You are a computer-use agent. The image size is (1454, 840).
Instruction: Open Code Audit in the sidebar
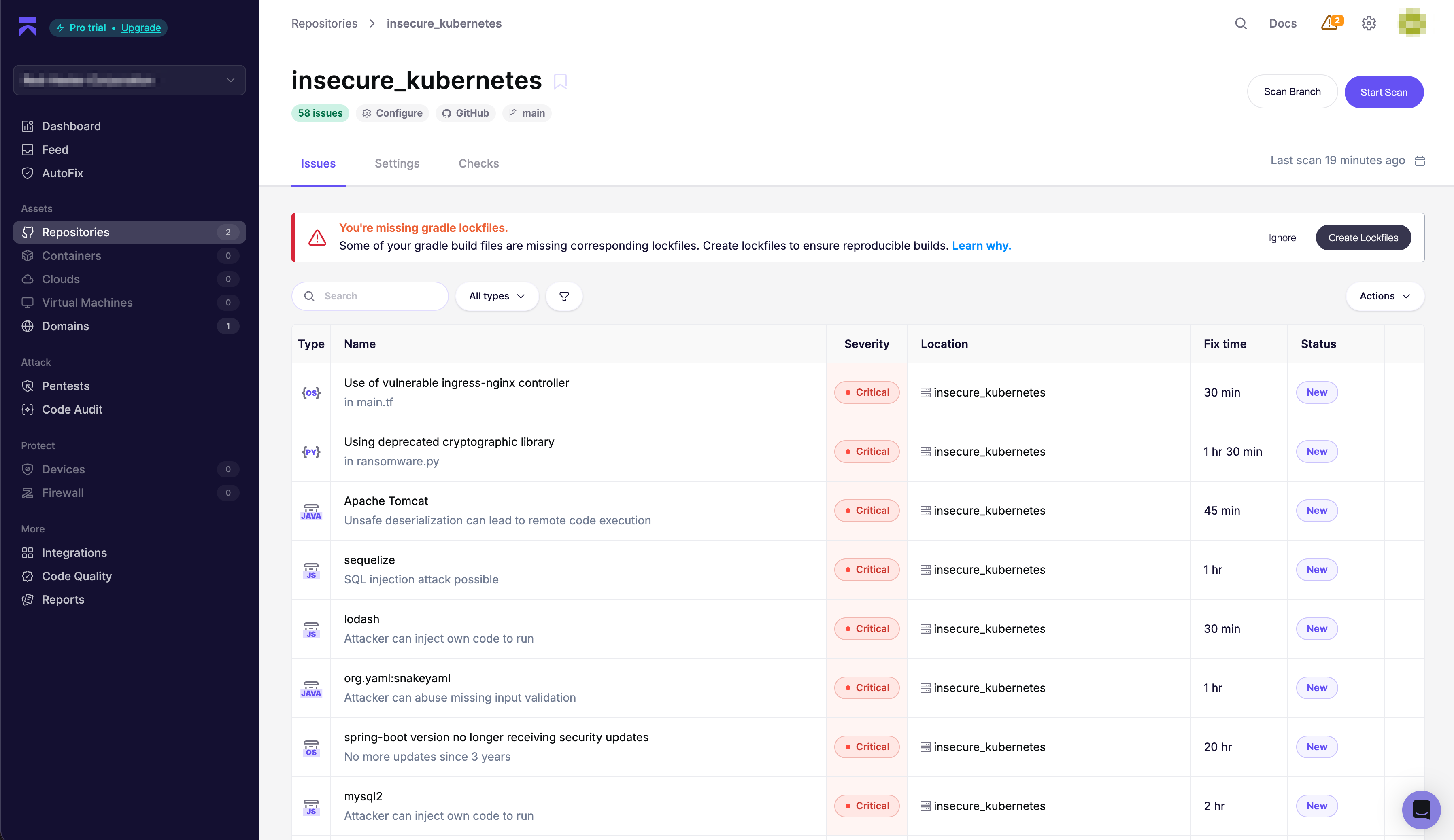click(129, 409)
